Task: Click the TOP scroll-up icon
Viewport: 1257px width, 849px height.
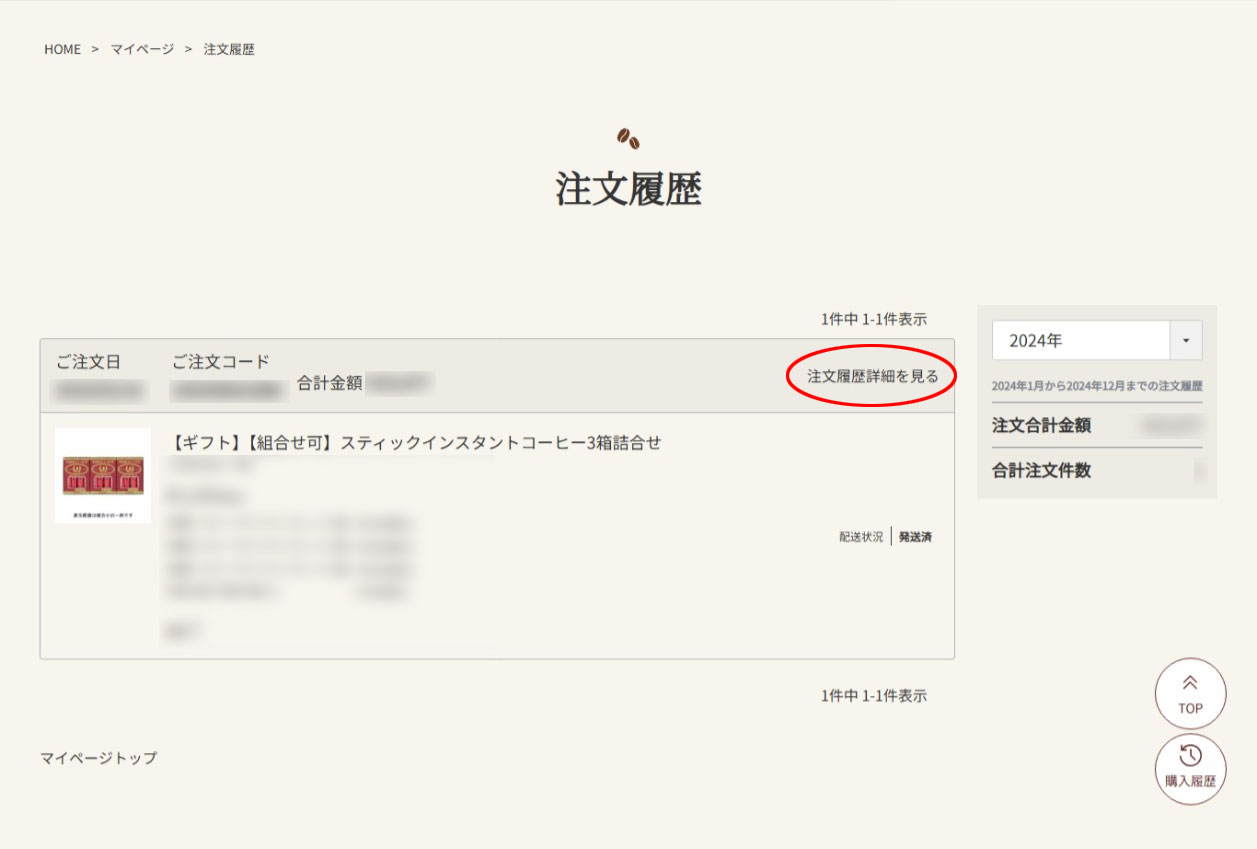Action: (1190, 693)
